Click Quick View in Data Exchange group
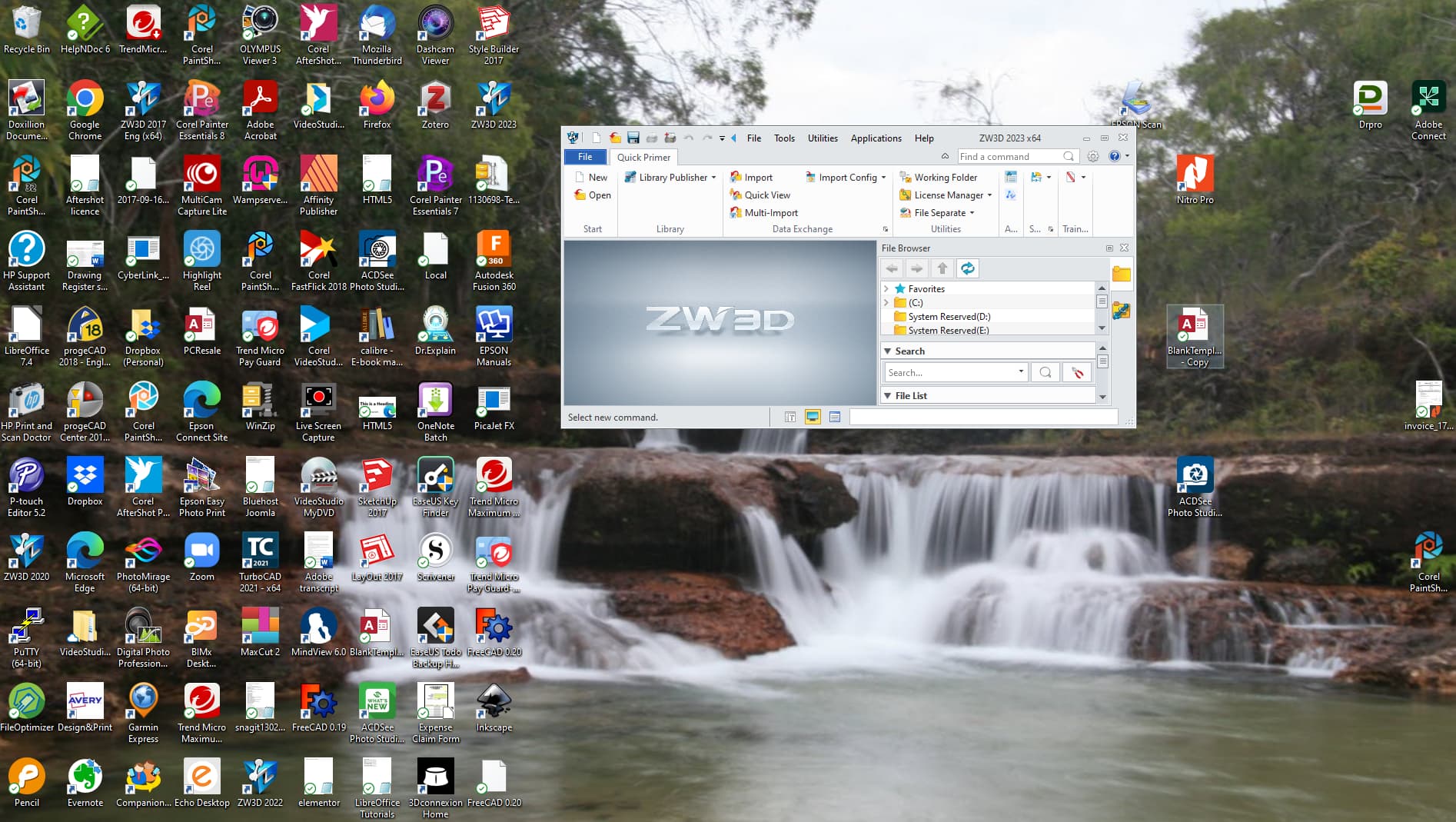This screenshot has width=1456, height=822. click(x=760, y=195)
